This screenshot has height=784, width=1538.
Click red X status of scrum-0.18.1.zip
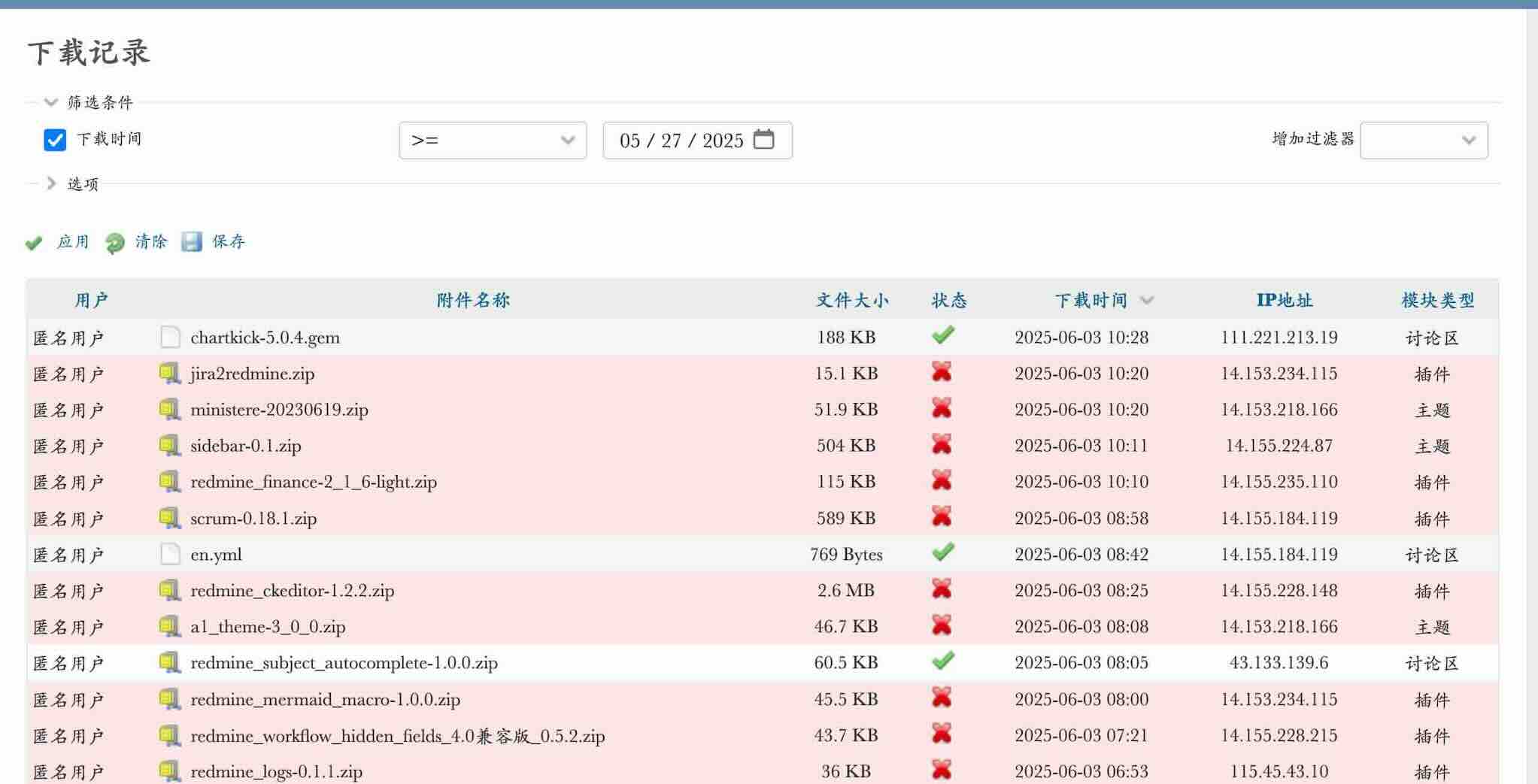tap(942, 516)
